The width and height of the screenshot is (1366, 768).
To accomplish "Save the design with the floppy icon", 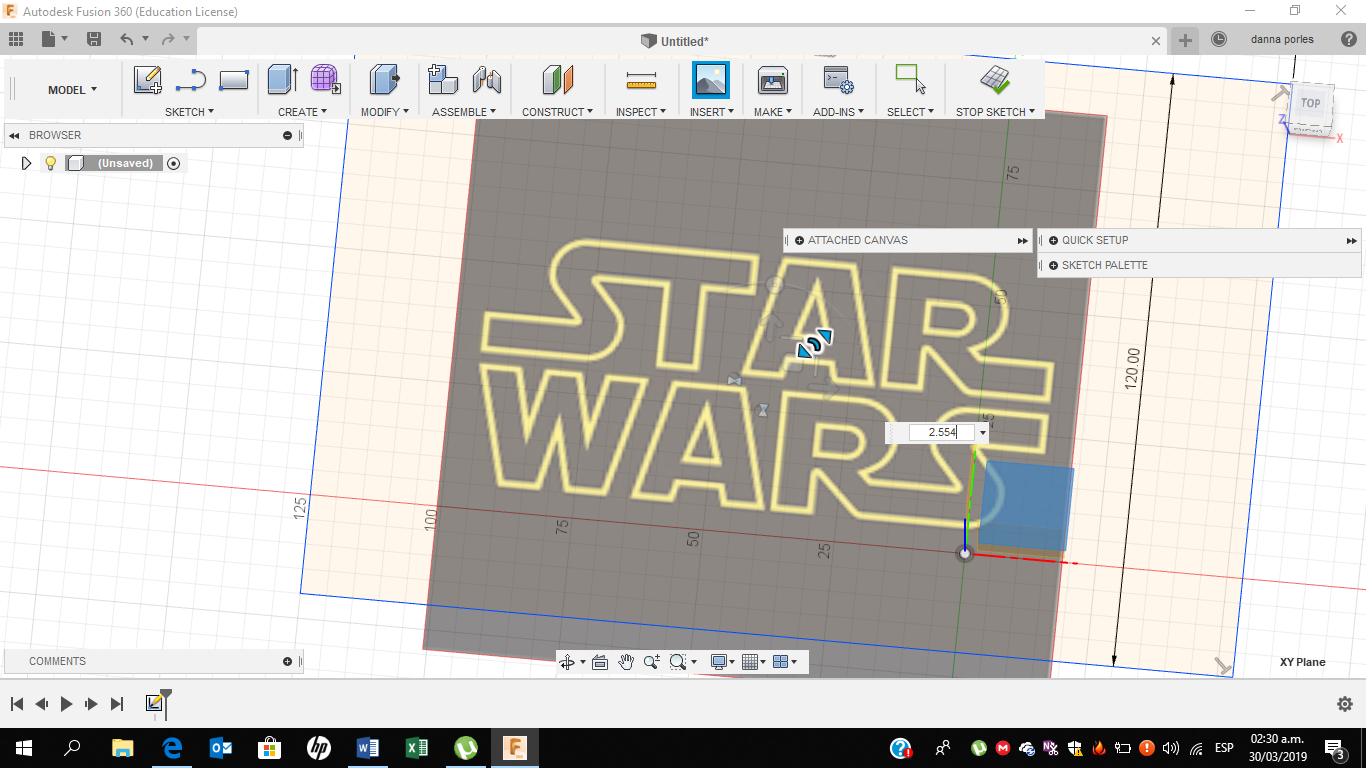I will point(94,39).
